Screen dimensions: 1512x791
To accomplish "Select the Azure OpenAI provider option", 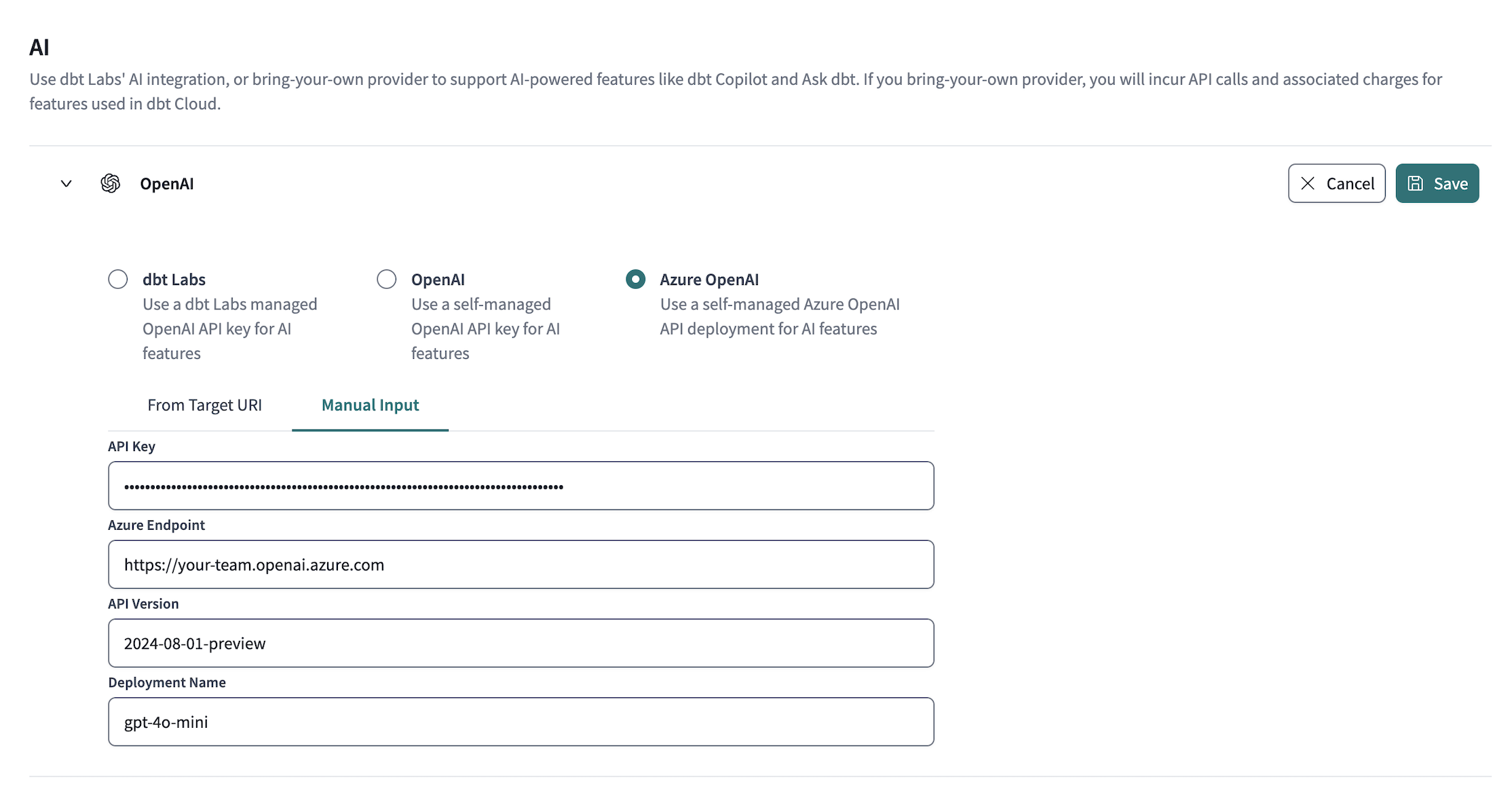I will (x=635, y=279).
